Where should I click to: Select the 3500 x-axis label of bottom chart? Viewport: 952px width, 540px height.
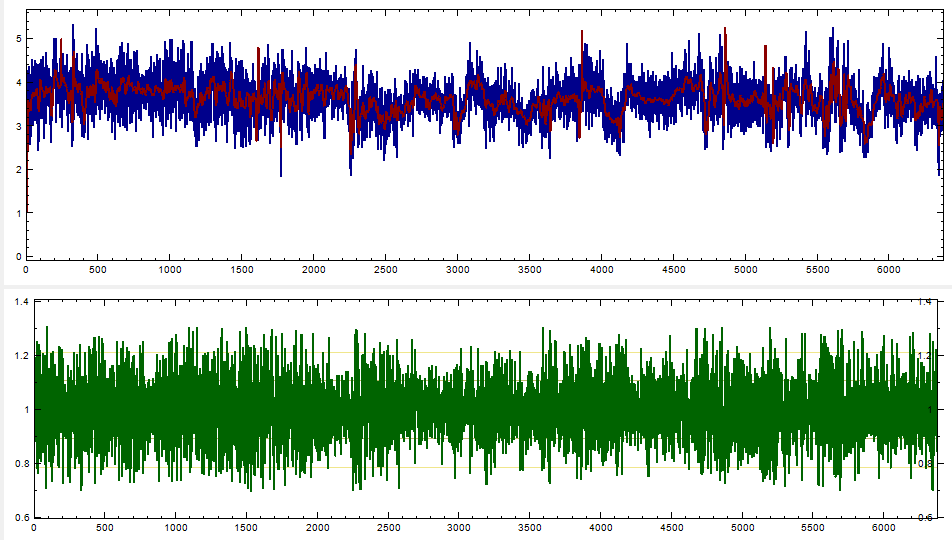click(529, 528)
